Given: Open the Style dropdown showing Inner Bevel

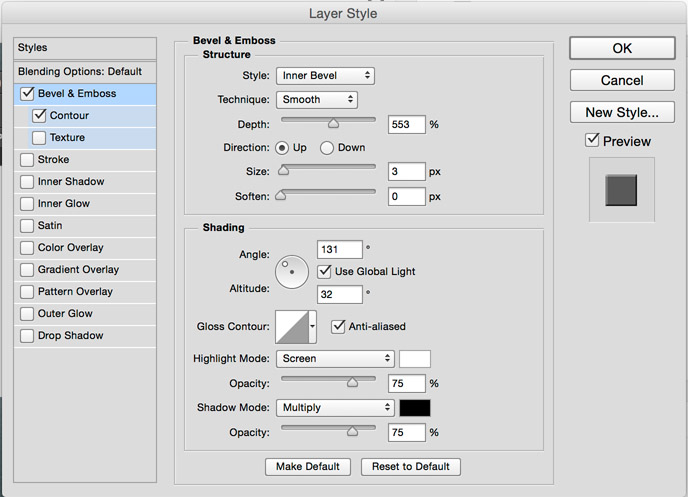Looking at the screenshot, I should [325, 76].
